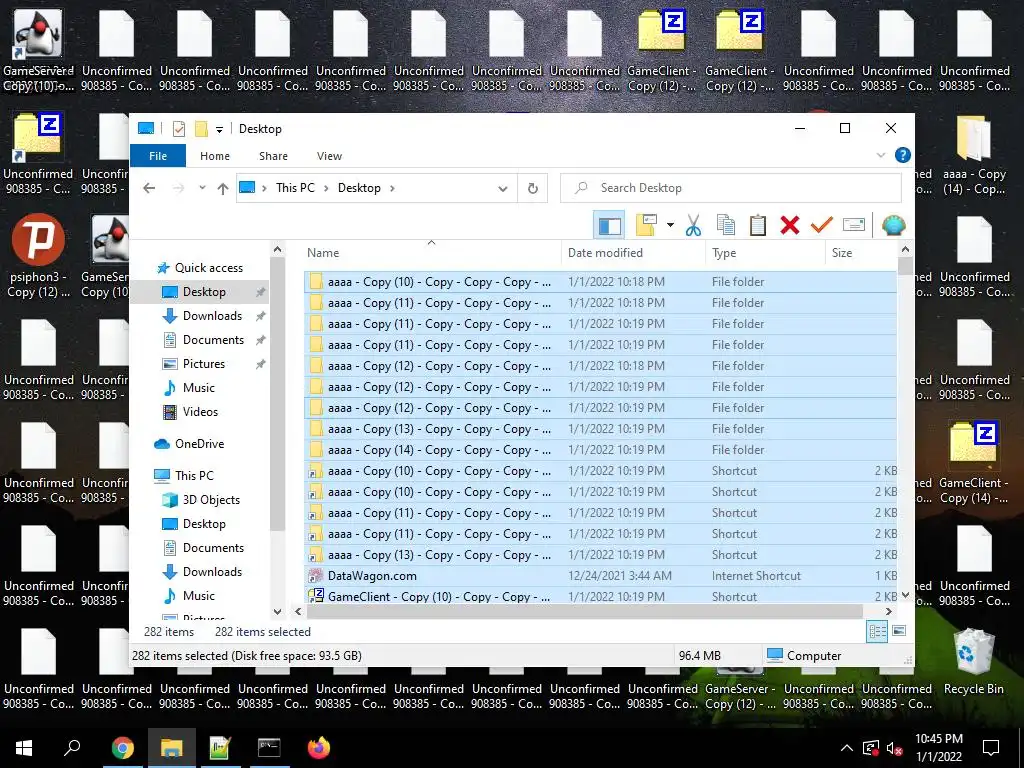Go back with the left arrow
The height and width of the screenshot is (768, 1024).
(x=149, y=188)
